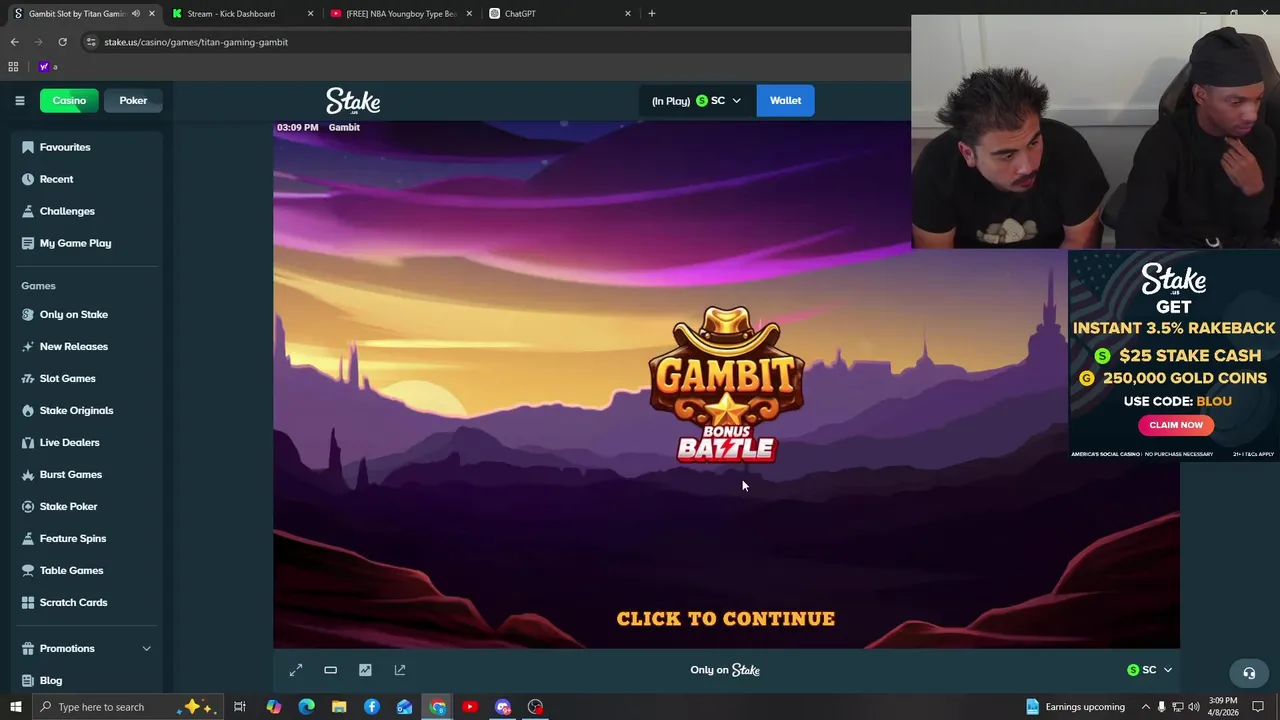
Task: Pop out the game window
Action: click(400, 670)
